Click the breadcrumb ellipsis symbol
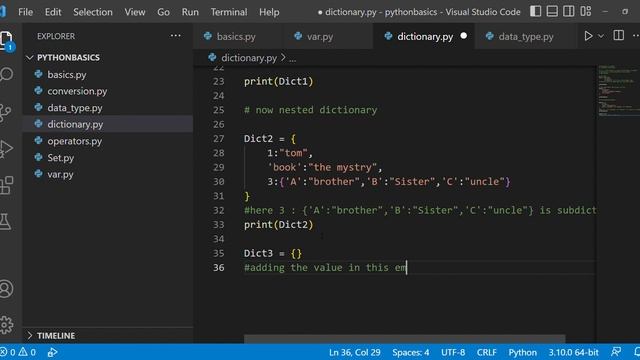 click(293, 58)
